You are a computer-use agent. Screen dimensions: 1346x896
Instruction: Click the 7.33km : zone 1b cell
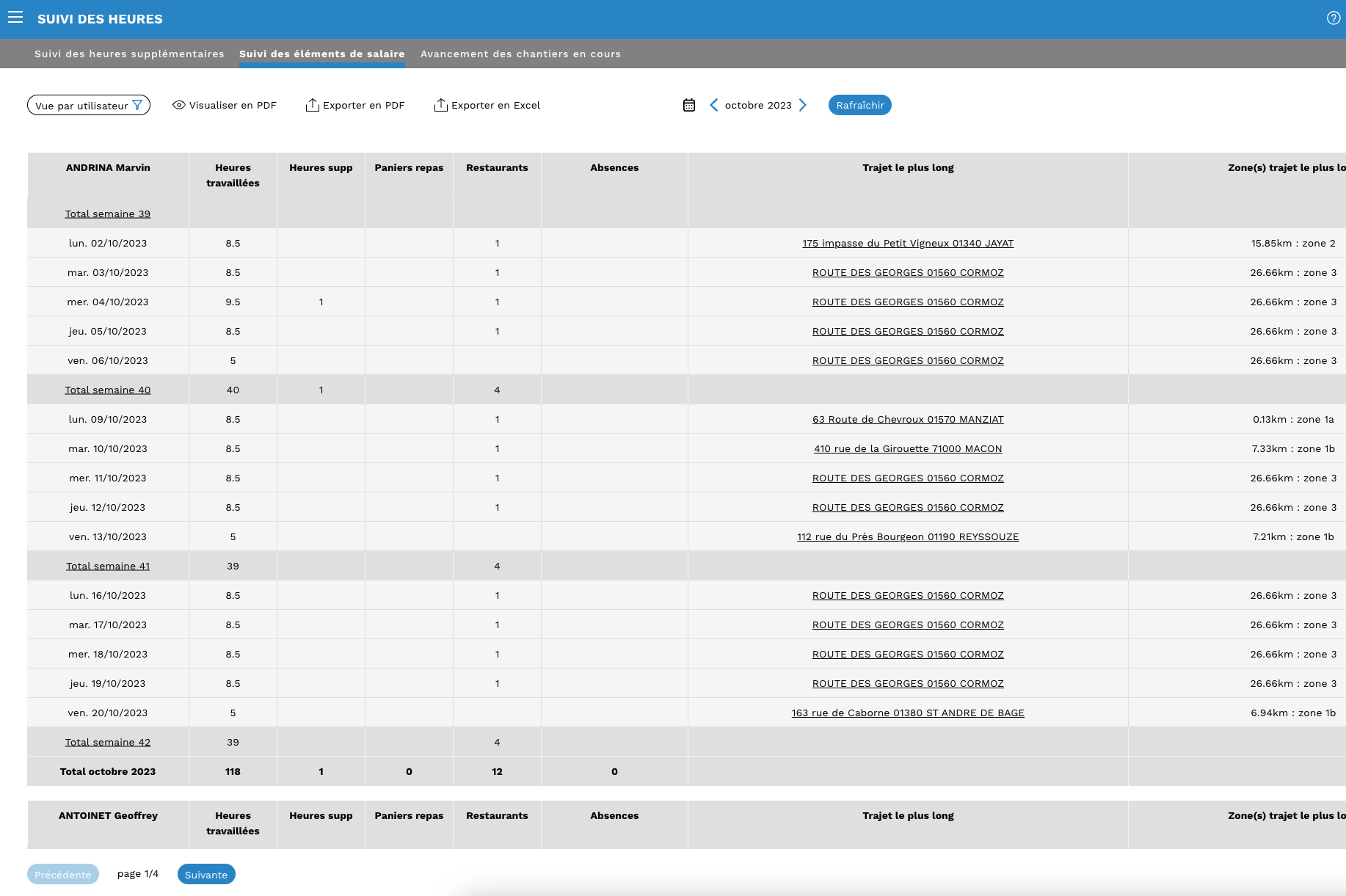click(1293, 448)
